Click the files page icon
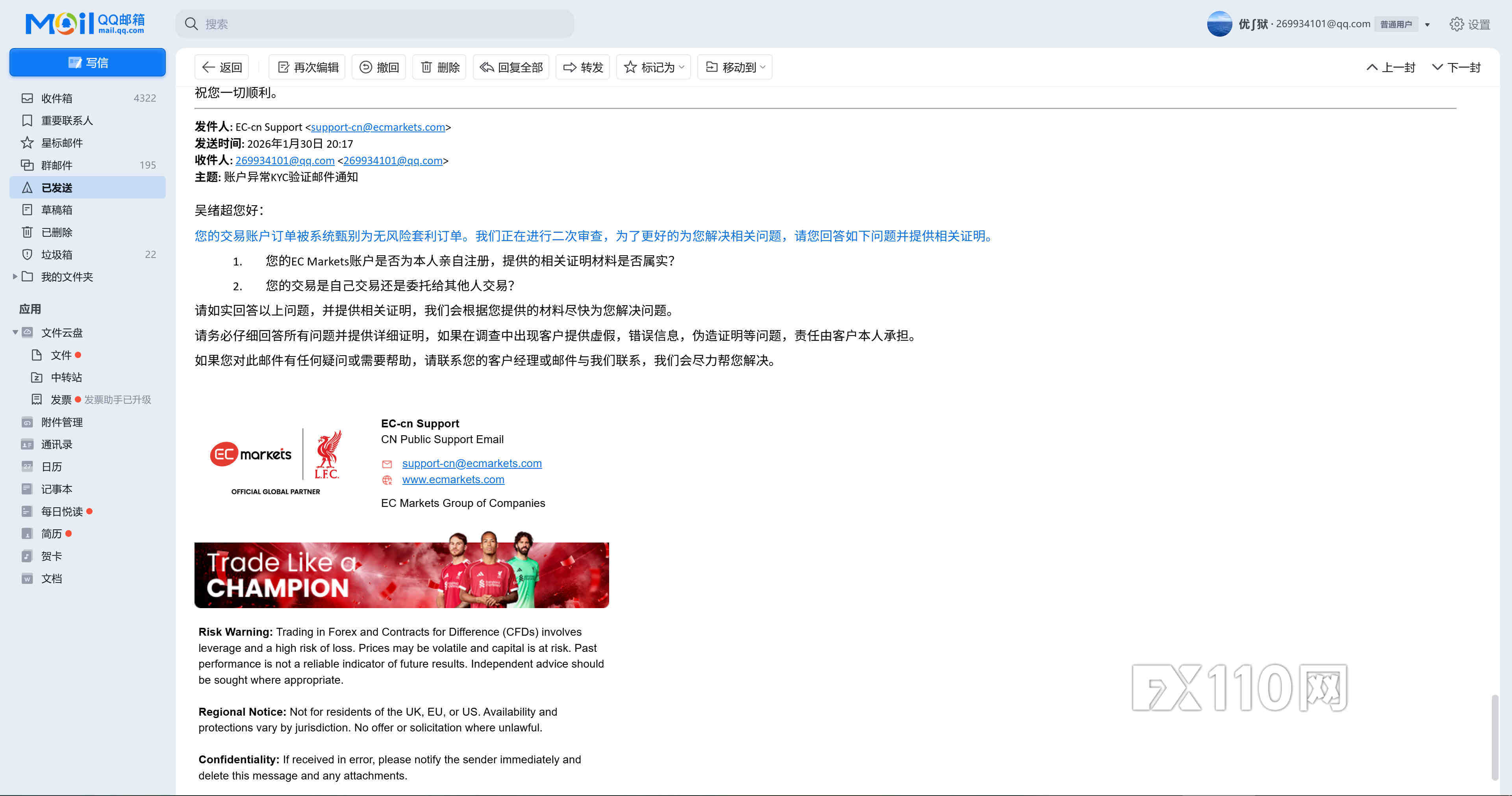 coord(36,355)
